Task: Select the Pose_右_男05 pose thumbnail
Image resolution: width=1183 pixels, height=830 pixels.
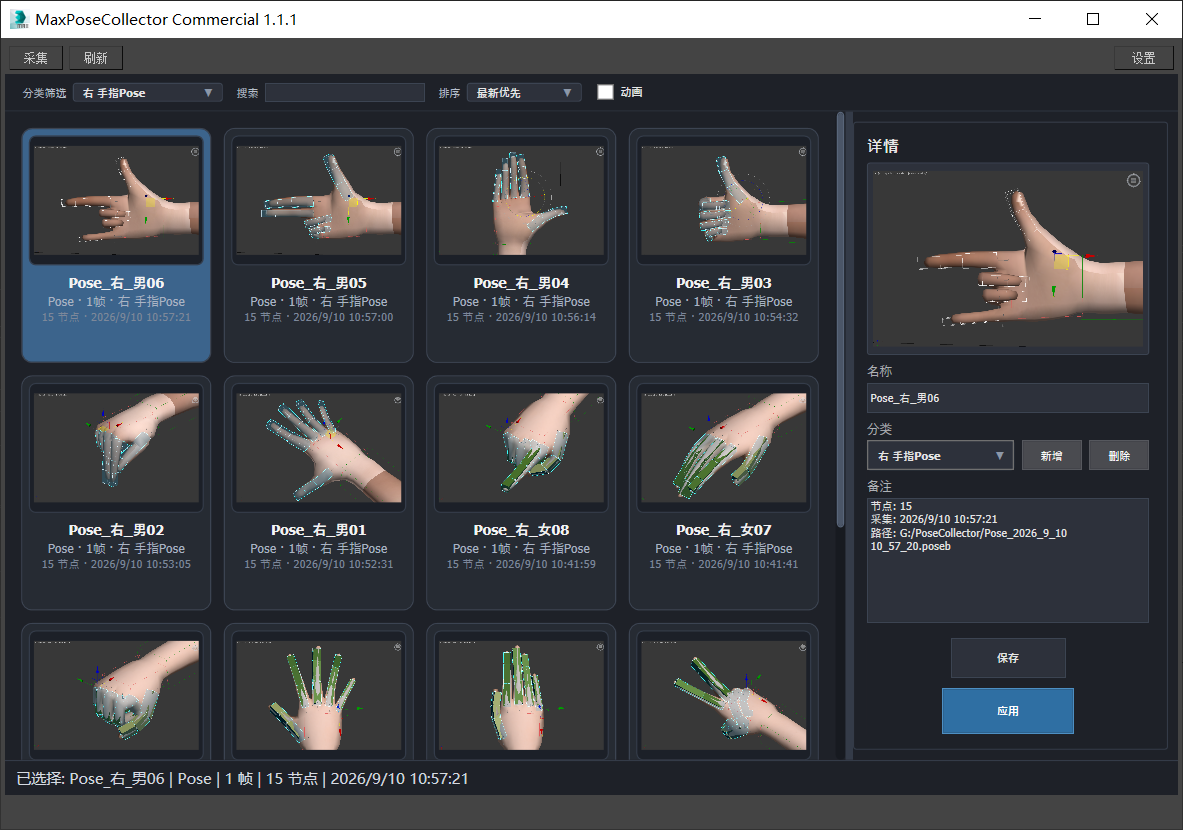Action: pyautogui.click(x=318, y=199)
